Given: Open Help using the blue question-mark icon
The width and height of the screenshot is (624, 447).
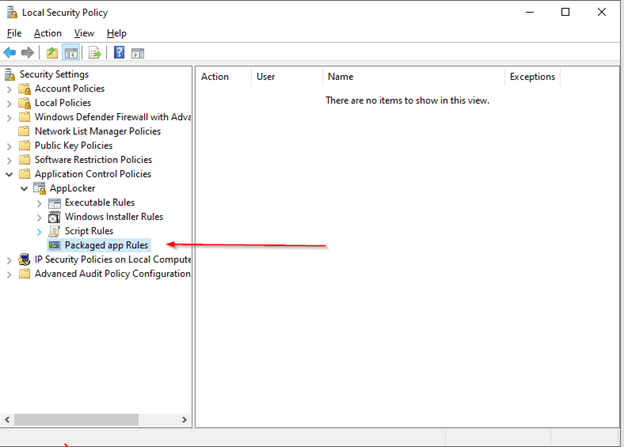Looking at the screenshot, I should 119,53.
